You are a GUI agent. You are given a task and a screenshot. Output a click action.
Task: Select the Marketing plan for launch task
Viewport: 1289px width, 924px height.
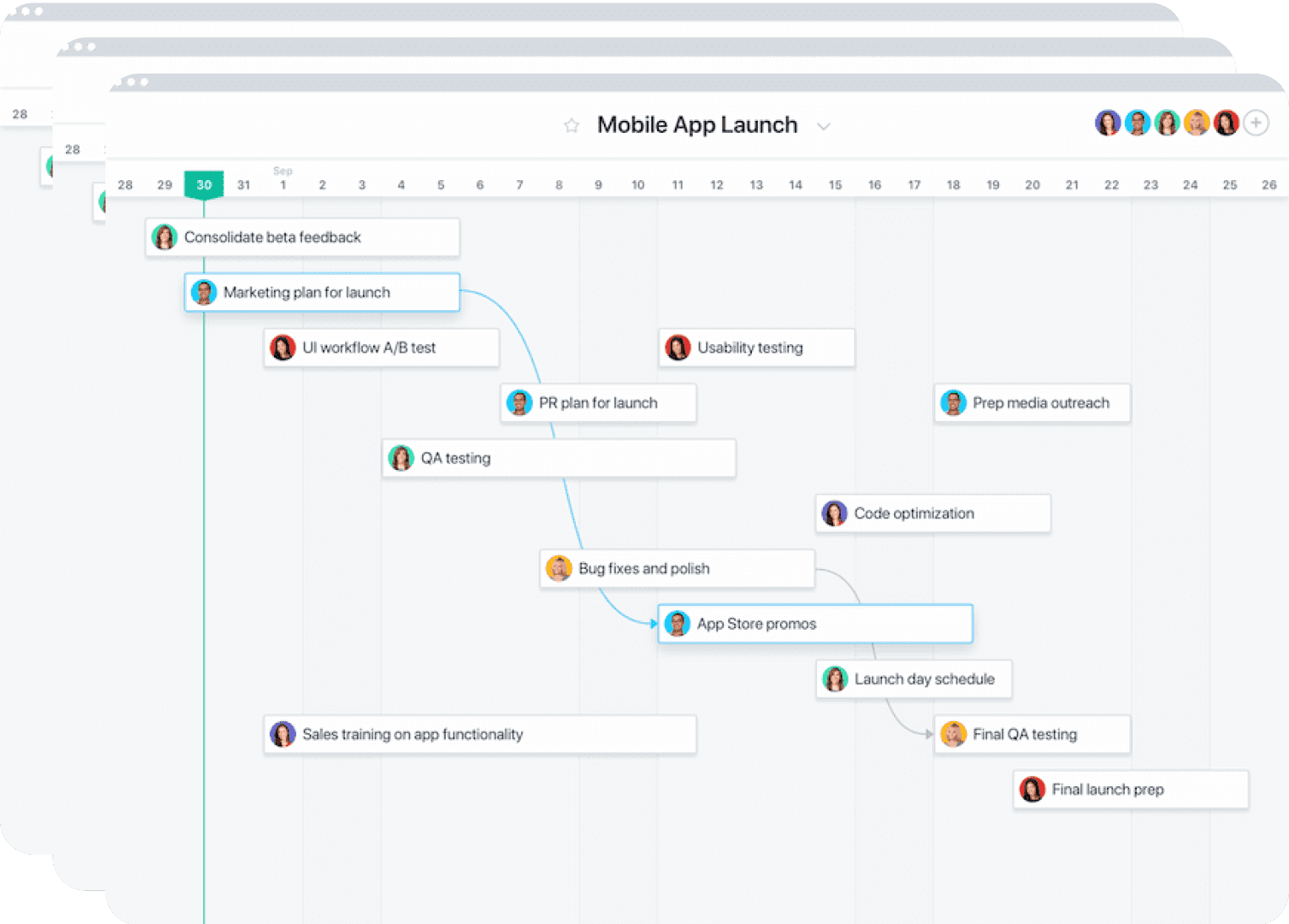(x=321, y=292)
